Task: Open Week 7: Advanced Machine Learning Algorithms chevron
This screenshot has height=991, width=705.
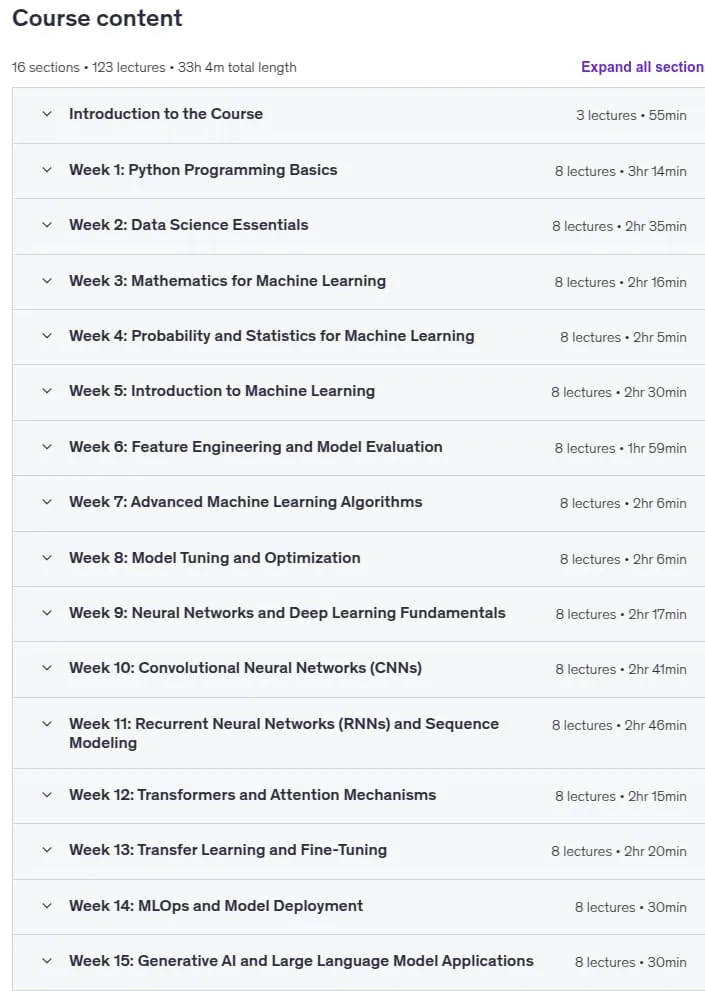Action: [47, 502]
